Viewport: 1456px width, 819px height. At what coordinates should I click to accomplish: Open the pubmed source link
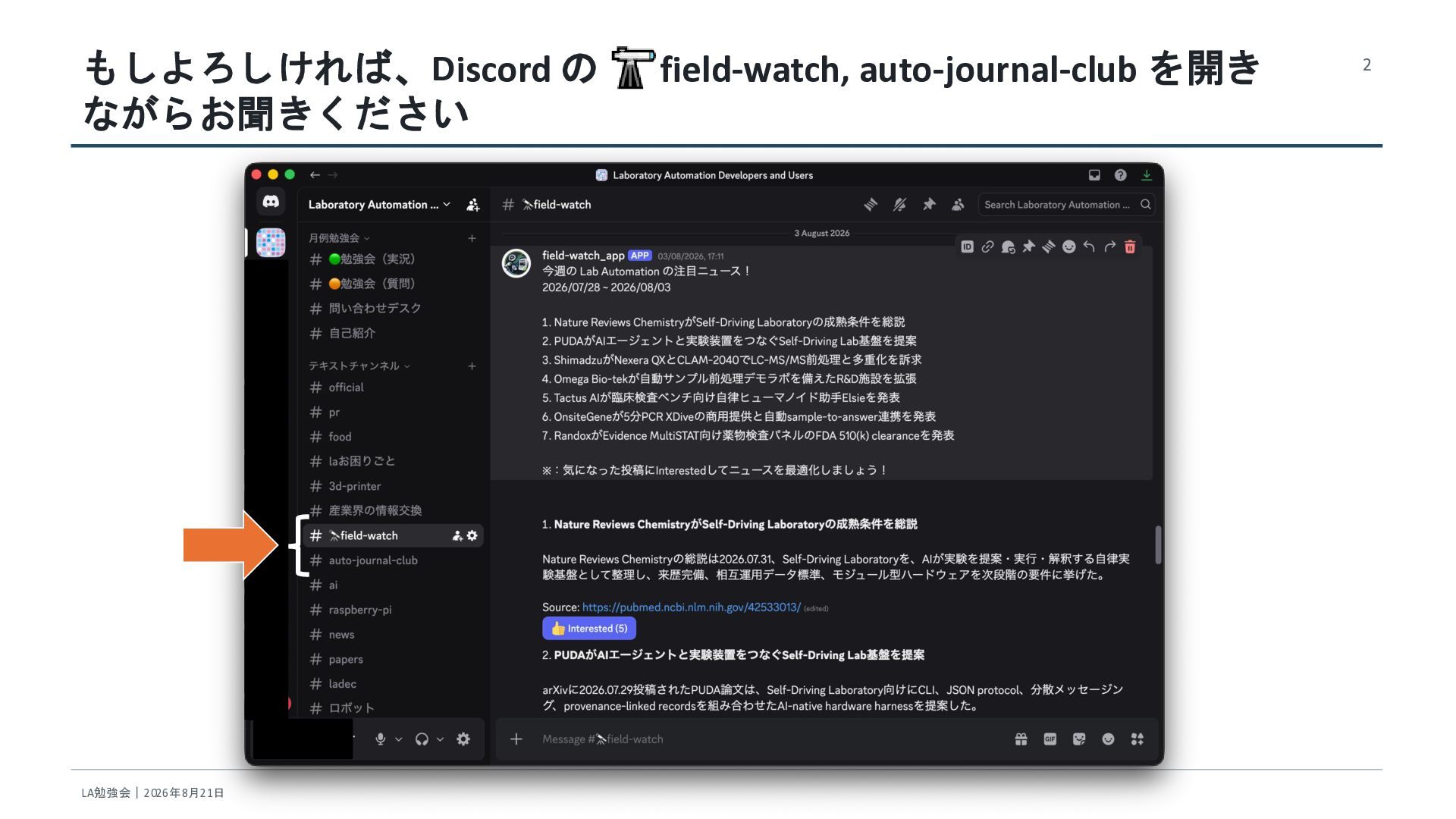coord(691,607)
